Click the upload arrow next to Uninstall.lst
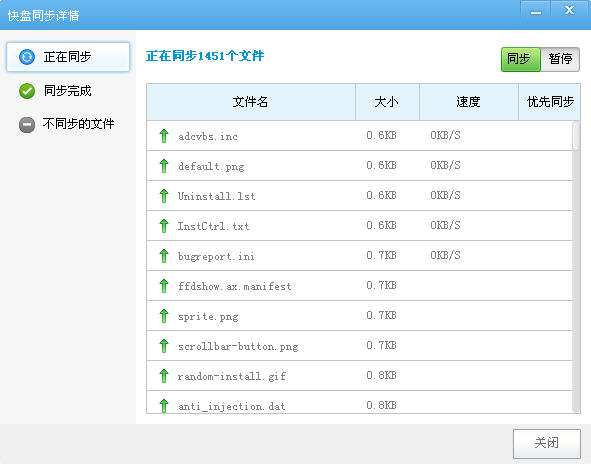 click(164, 196)
